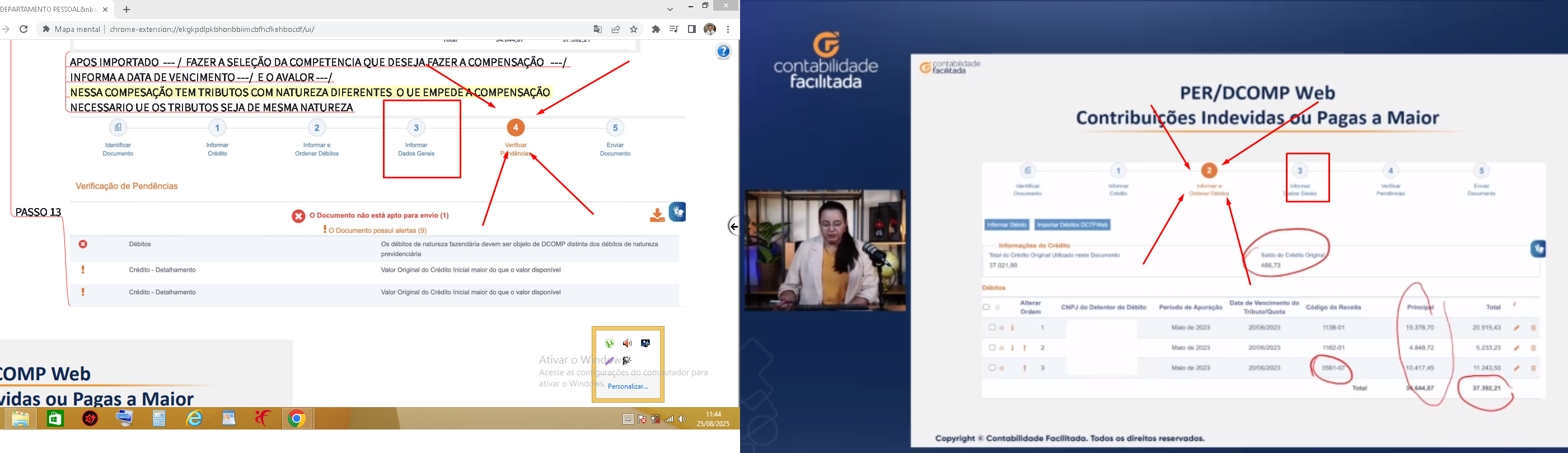Image resolution: width=1568 pixels, height=453 pixels.
Task: Open the red gear app on taskbar
Action: point(90,419)
